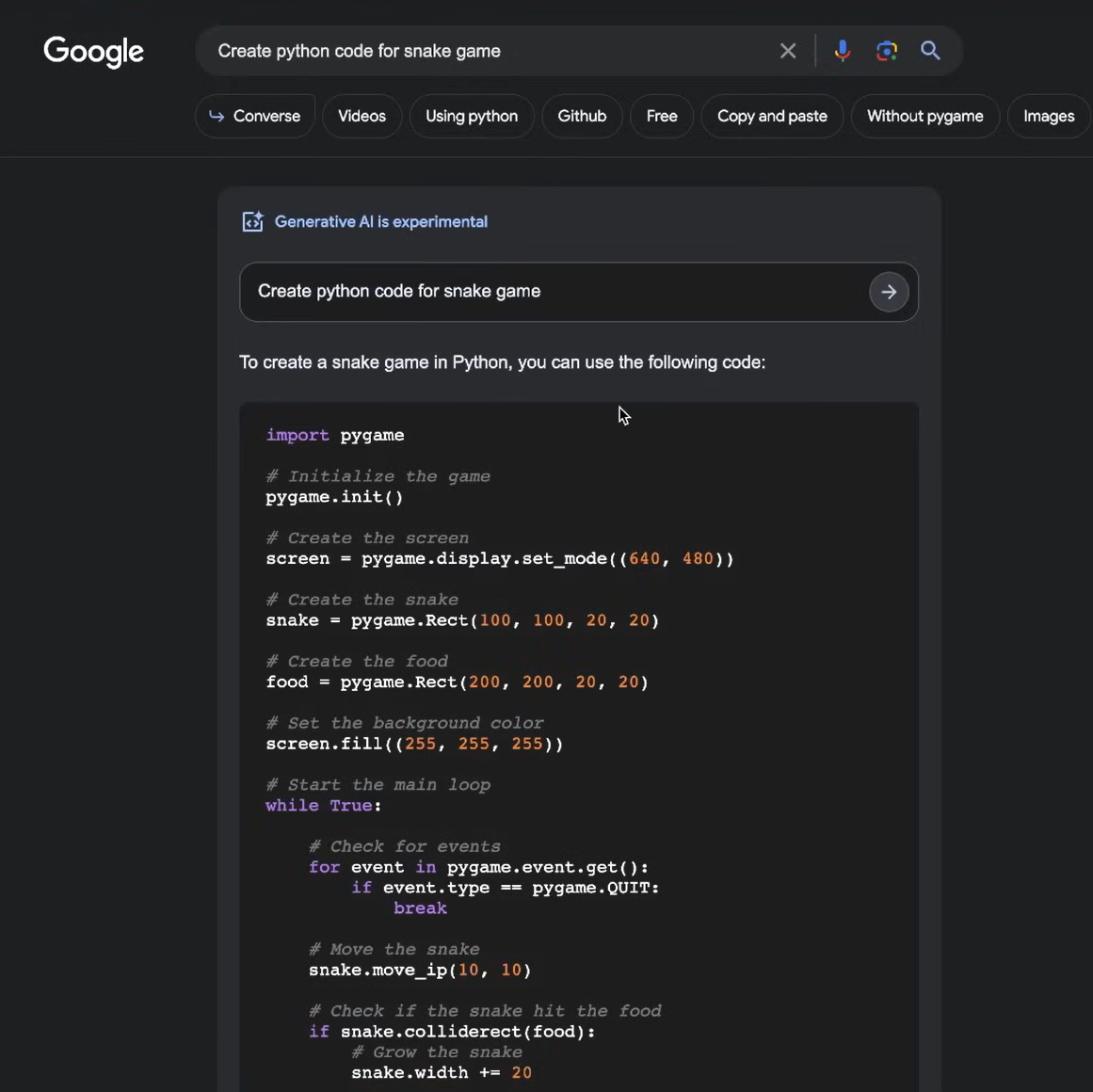Clear the search query with X icon

[x=788, y=51]
